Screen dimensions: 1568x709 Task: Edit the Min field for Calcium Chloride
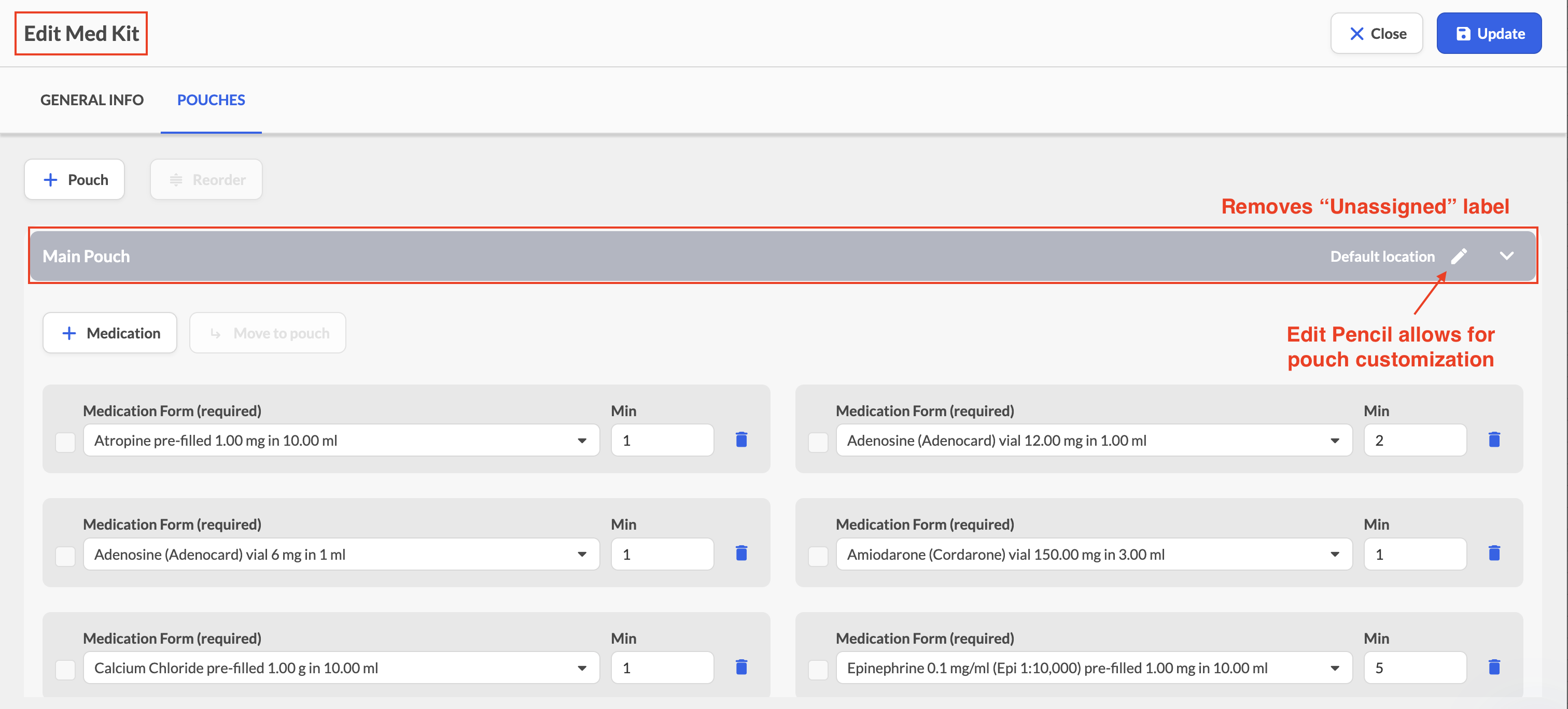click(x=662, y=668)
